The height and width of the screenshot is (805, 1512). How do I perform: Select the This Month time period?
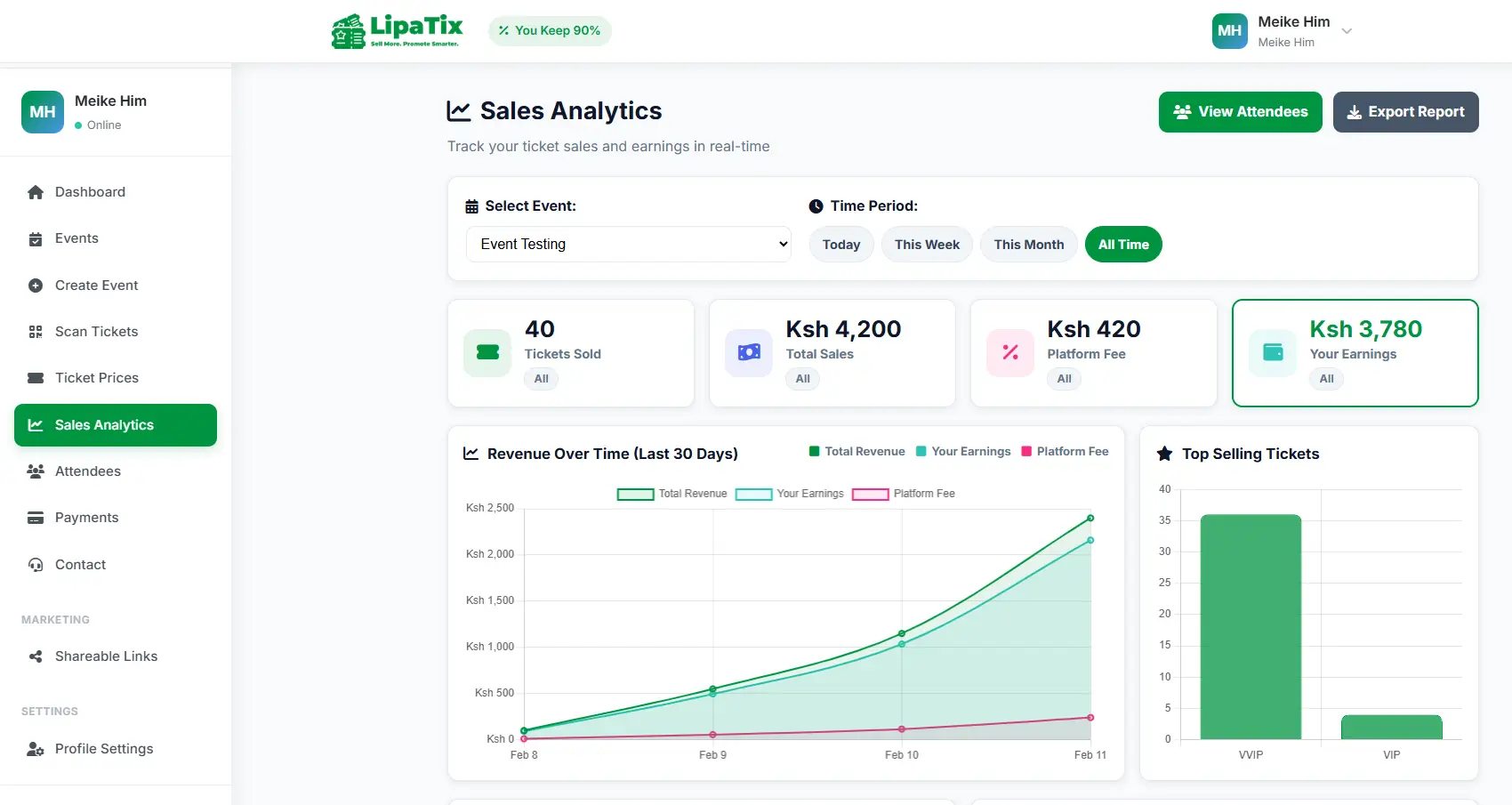1029,245
